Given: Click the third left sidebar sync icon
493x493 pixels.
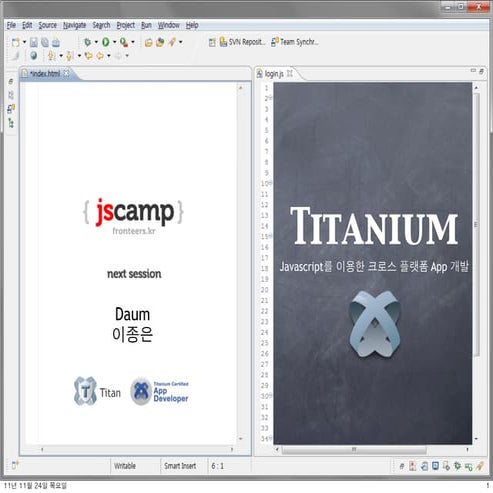Looking at the screenshot, I should coord(11,109).
